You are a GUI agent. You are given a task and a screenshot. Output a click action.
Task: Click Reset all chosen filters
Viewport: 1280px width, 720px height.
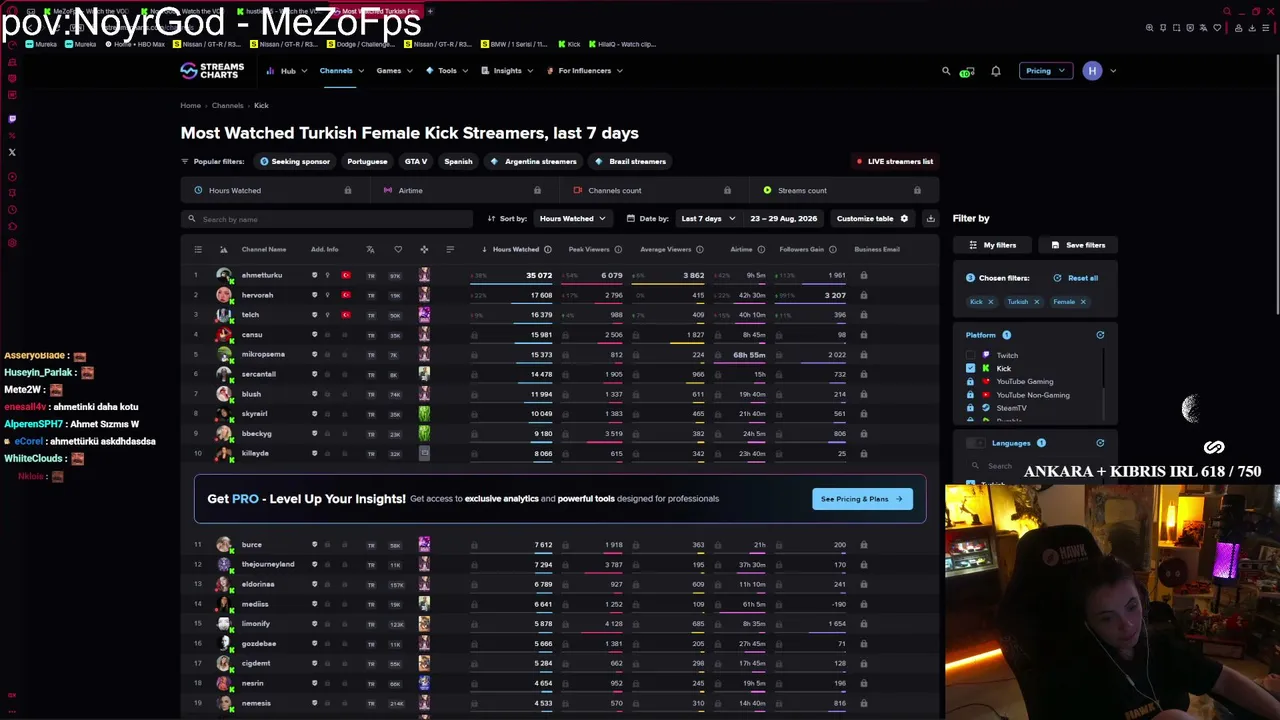[1075, 278]
